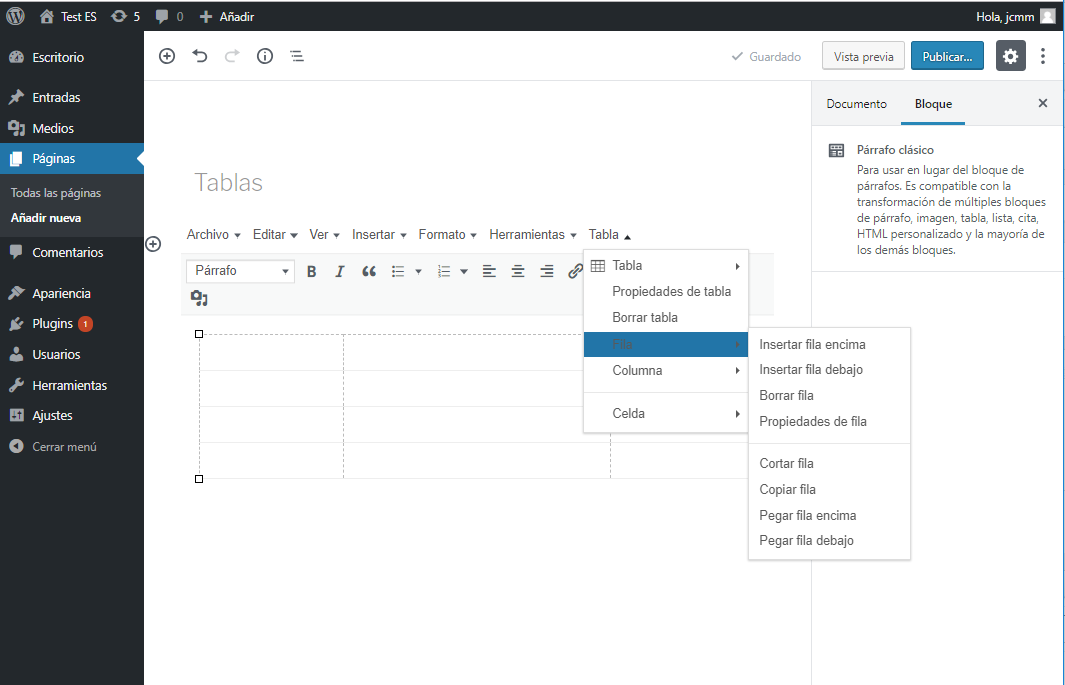Image resolution: width=1065 pixels, height=685 pixels.
Task: Click the Publicar button
Action: pyautogui.click(x=947, y=57)
